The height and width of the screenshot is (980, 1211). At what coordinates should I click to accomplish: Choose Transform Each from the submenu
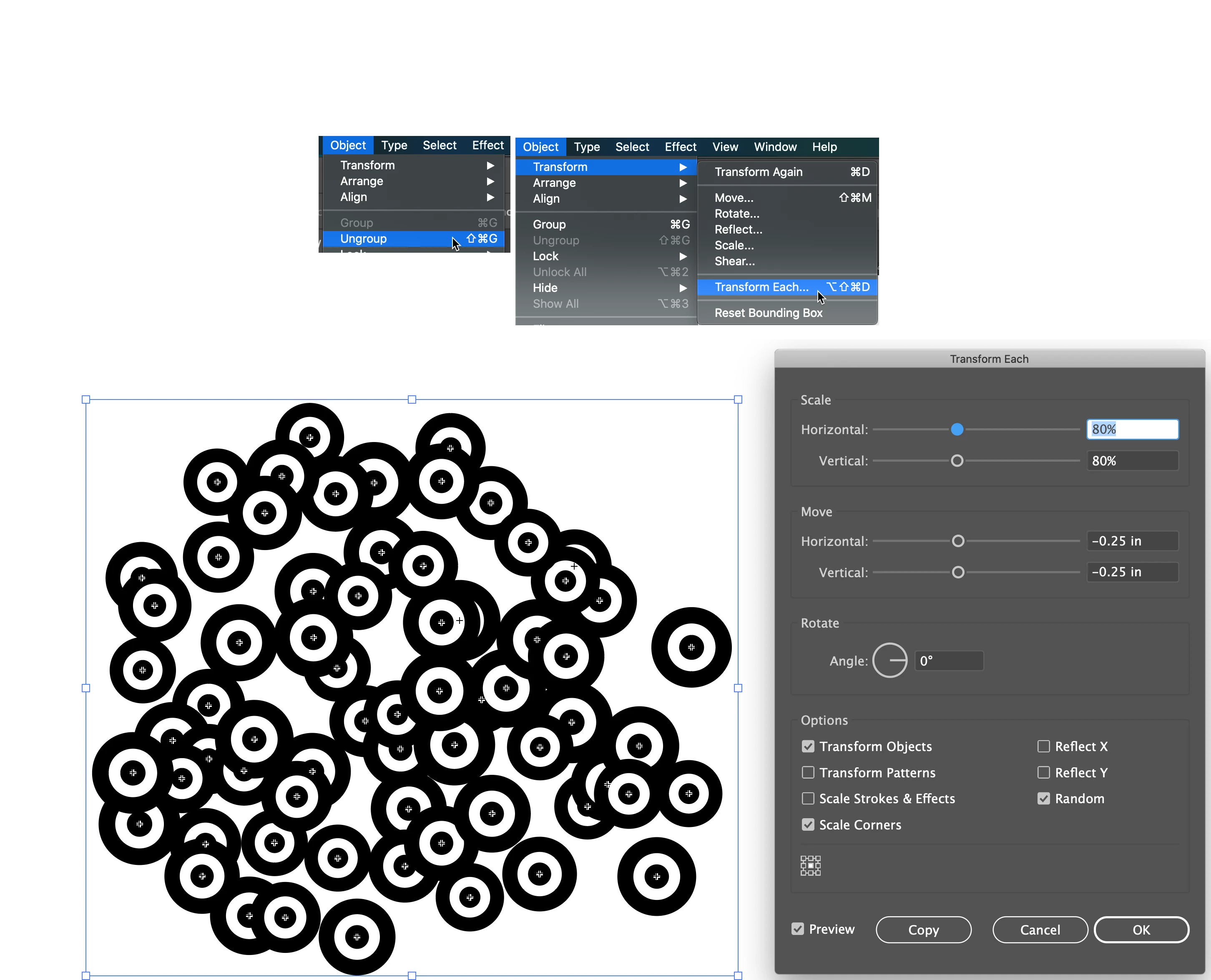(x=761, y=287)
